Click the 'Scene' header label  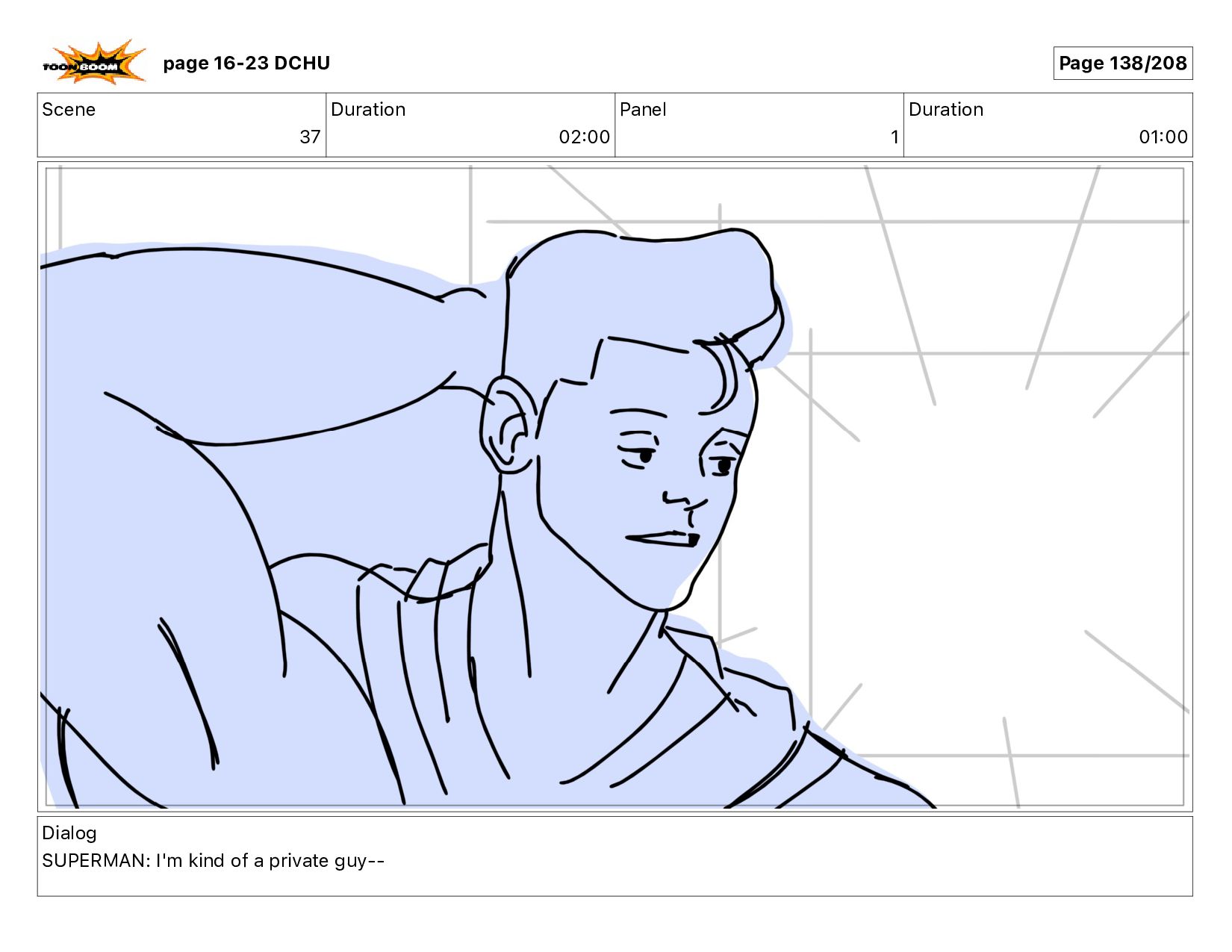click(x=69, y=110)
